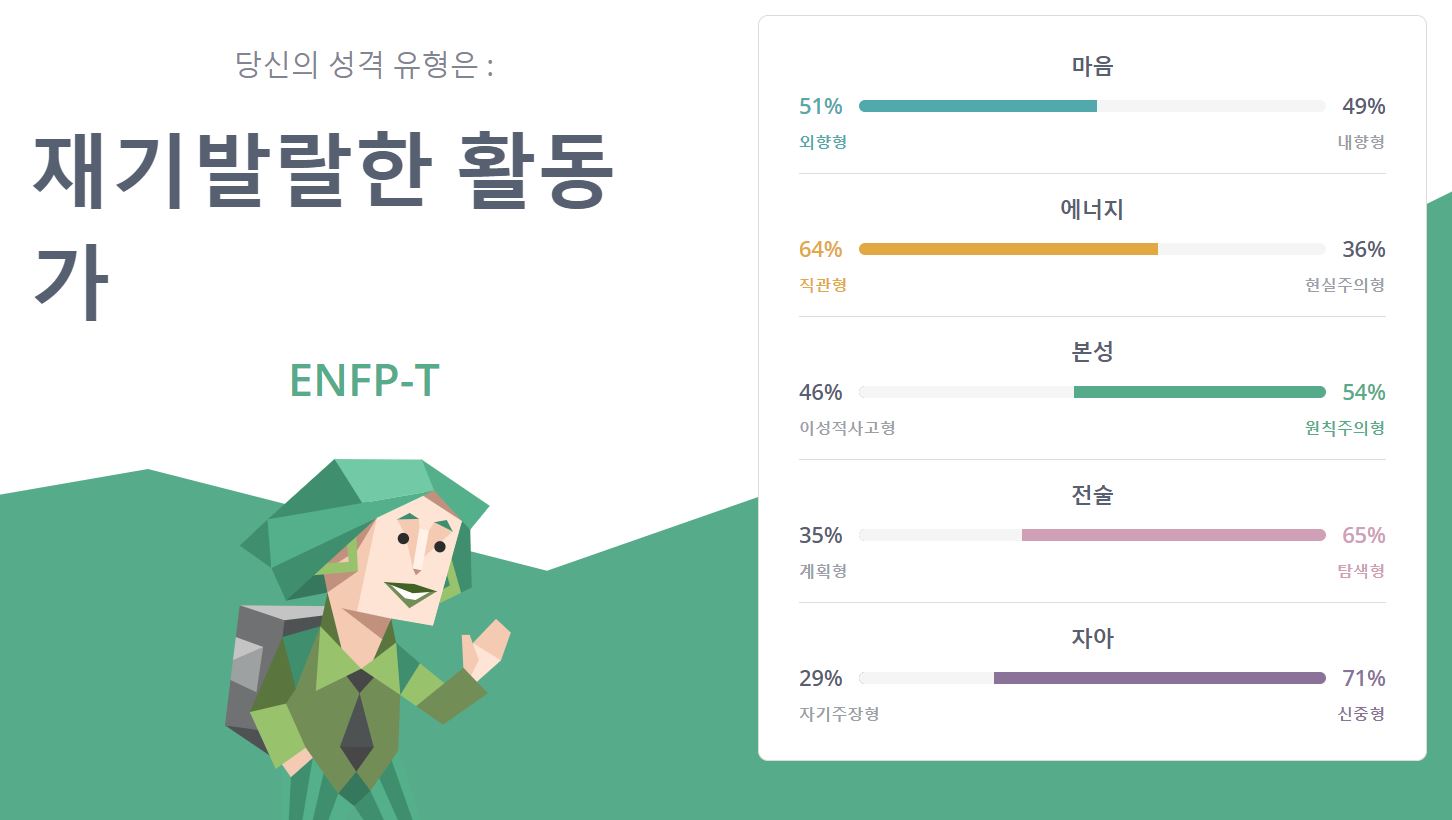Click the teal 마음 progress bar
The height and width of the screenshot is (820, 1452).
[x=1092, y=106]
